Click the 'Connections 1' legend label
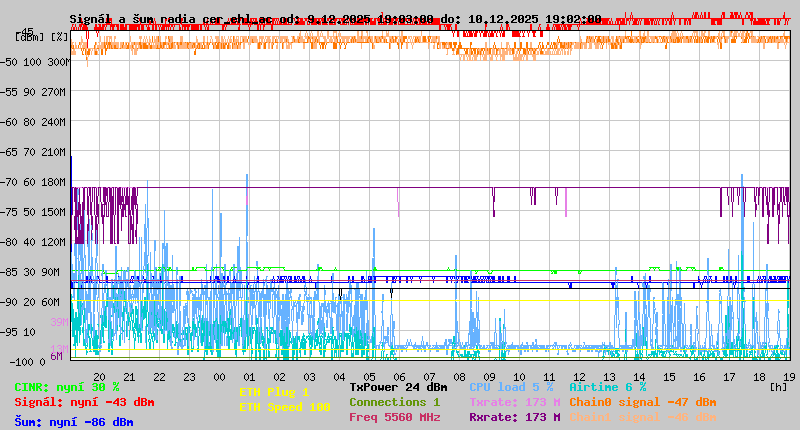800x430 pixels. pyautogui.click(x=394, y=402)
